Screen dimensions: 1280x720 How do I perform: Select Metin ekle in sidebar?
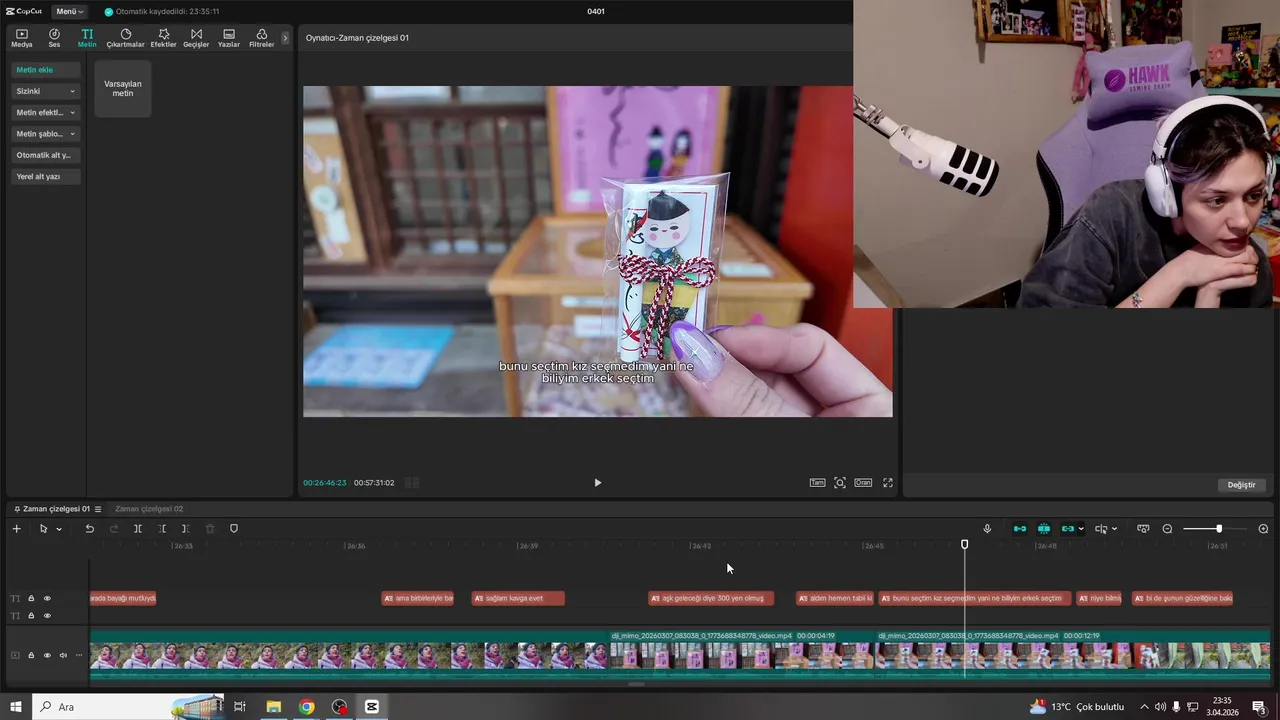point(46,70)
